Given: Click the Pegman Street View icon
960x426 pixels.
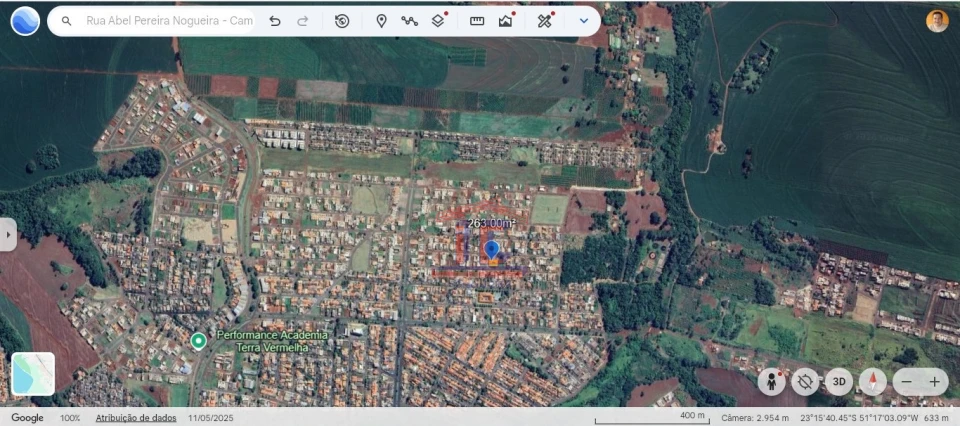Looking at the screenshot, I should 771,381.
